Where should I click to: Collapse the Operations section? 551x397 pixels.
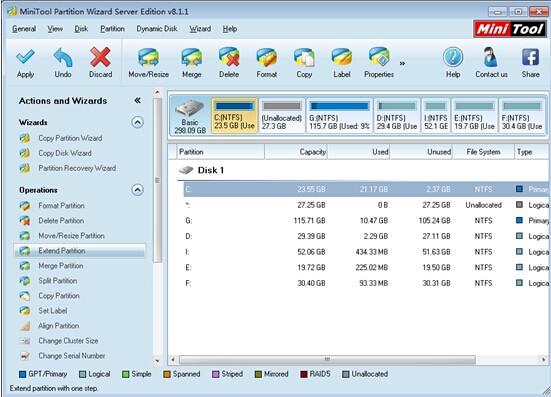pos(137,190)
